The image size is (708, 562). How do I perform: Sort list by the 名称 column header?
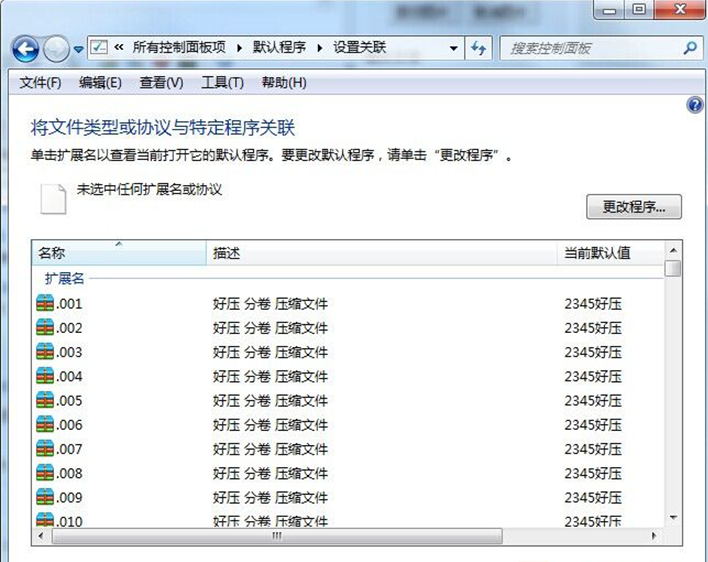click(x=120, y=254)
